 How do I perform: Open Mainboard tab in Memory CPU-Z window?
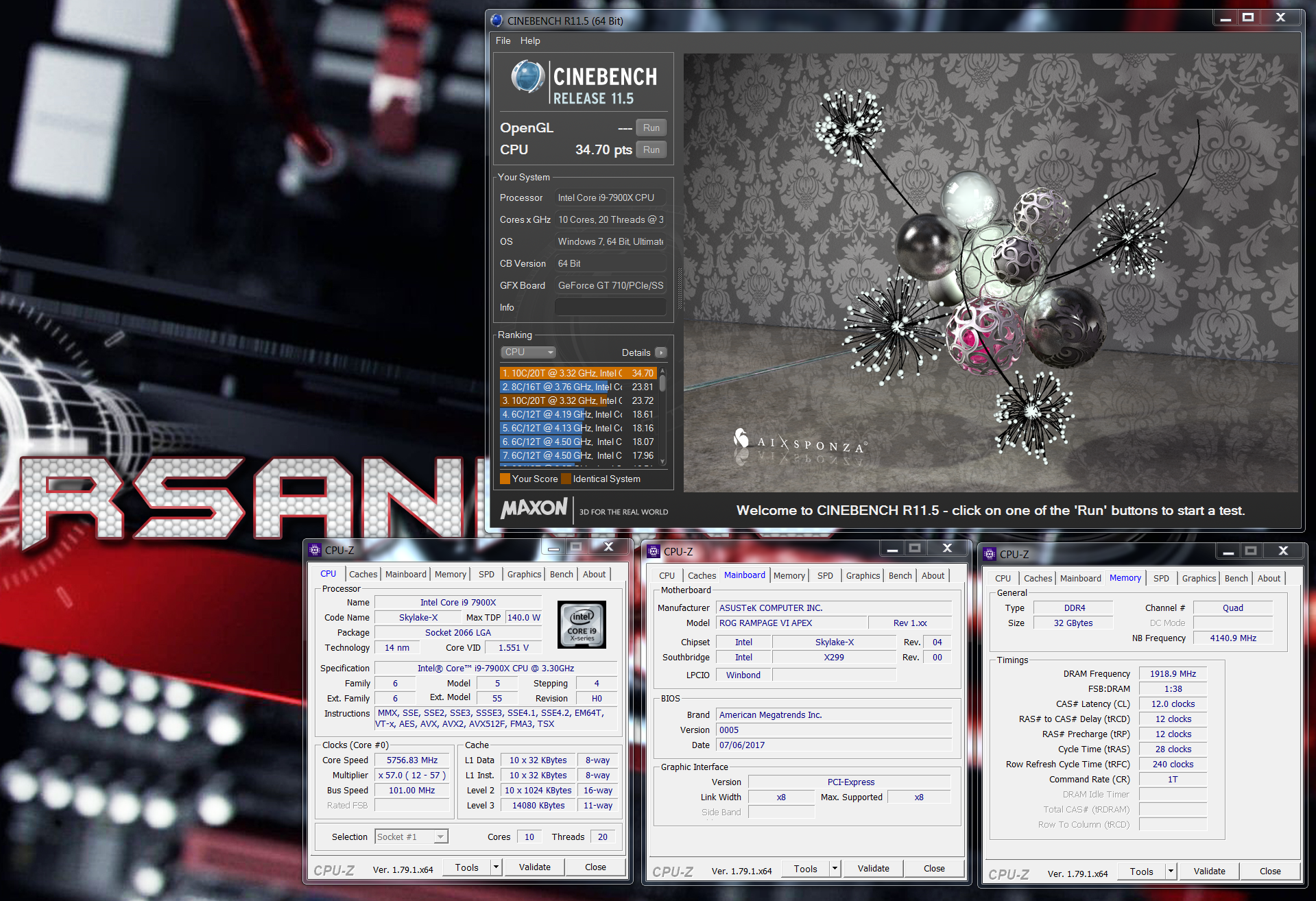click(1080, 578)
